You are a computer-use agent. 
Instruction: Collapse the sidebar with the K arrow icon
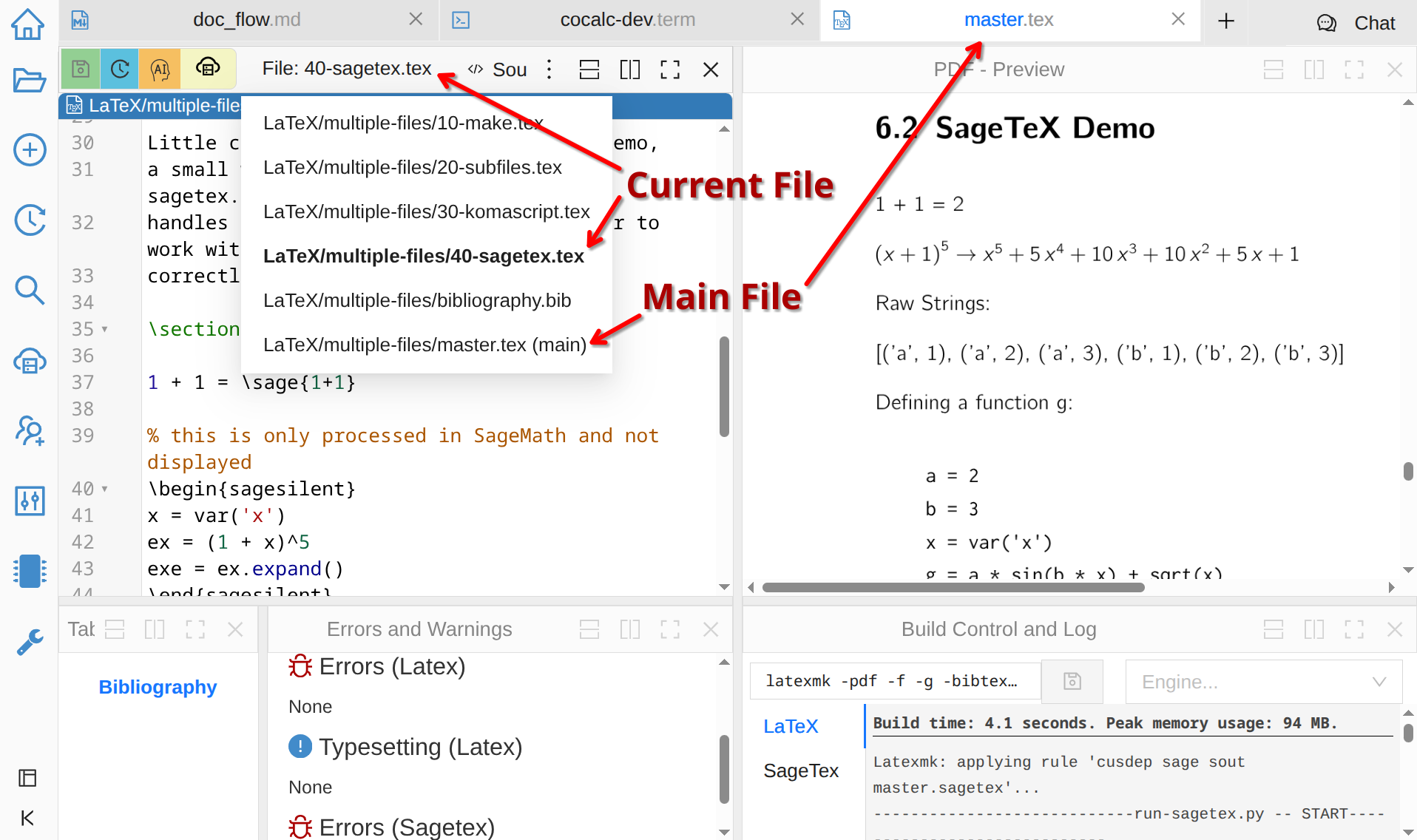(27, 818)
